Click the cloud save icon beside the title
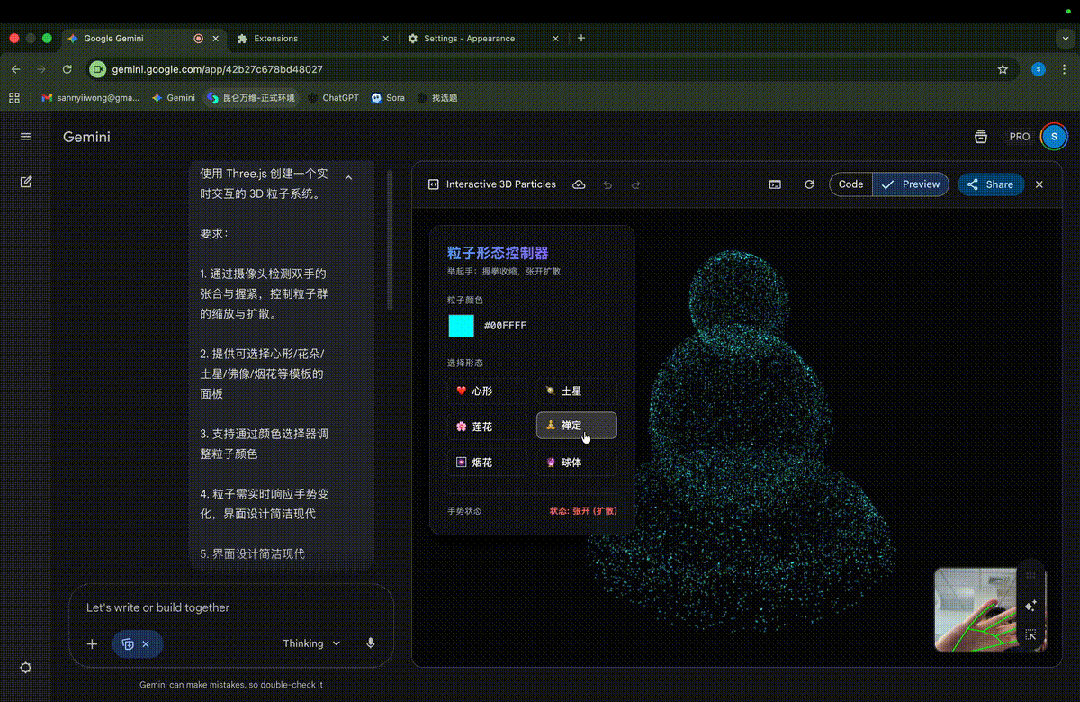The height and width of the screenshot is (702, 1080). click(x=578, y=185)
